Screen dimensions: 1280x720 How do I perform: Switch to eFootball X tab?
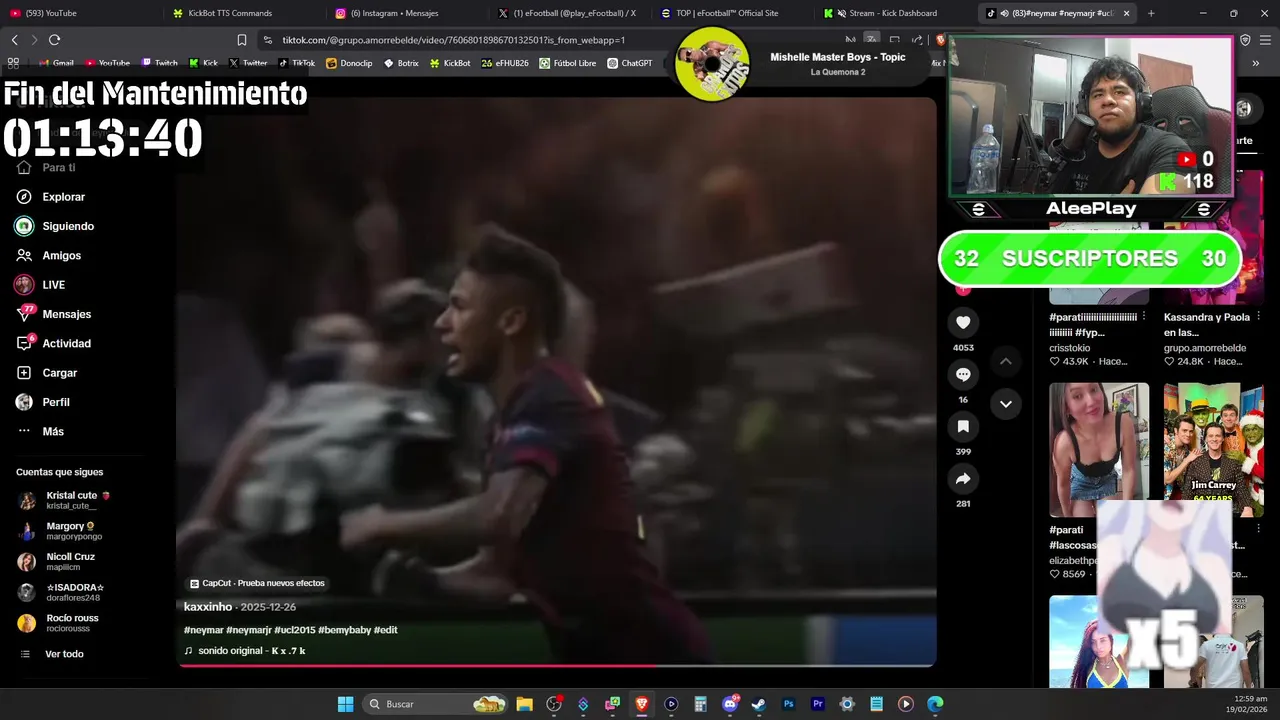click(x=567, y=13)
